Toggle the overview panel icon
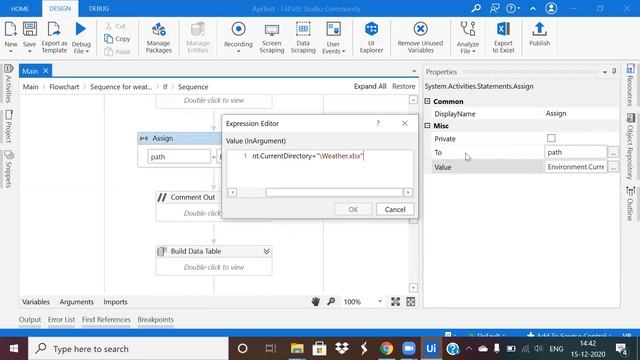 point(411,302)
